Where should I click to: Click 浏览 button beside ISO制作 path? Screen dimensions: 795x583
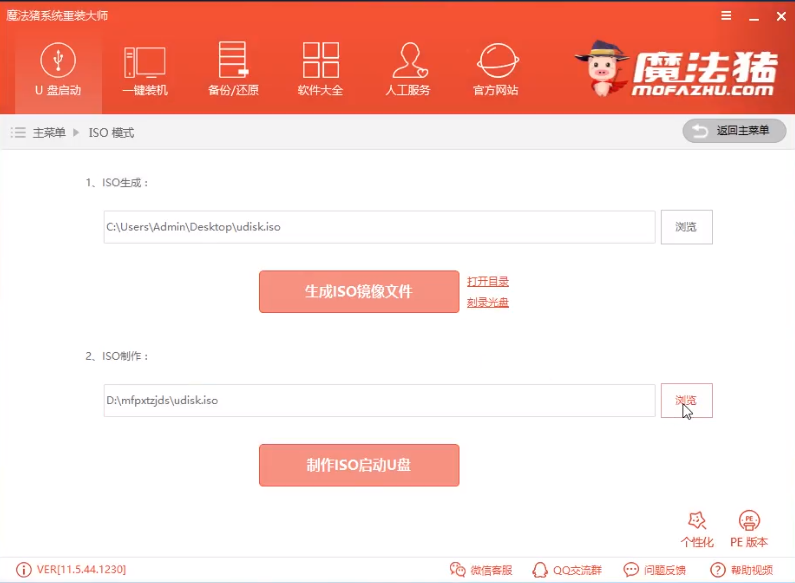(686, 400)
